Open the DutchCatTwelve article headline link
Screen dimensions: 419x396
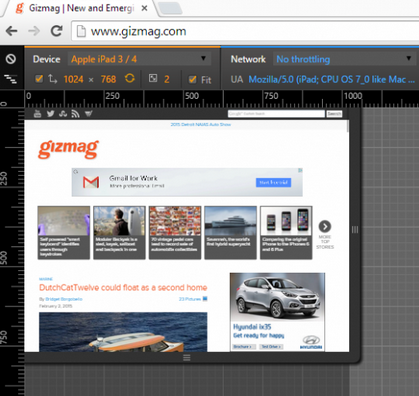click(x=123, y=288)
